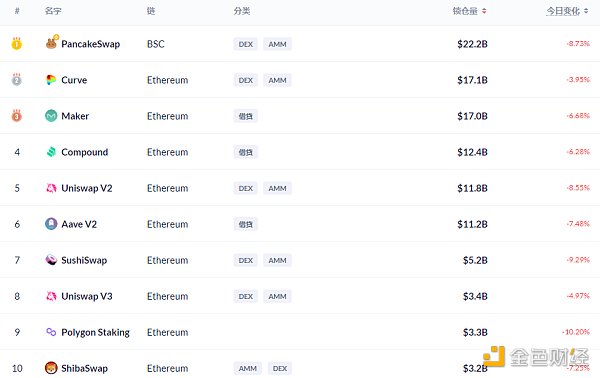
Task: Click the Aave V2 ghost icon
Action: (x=51, y=224)
